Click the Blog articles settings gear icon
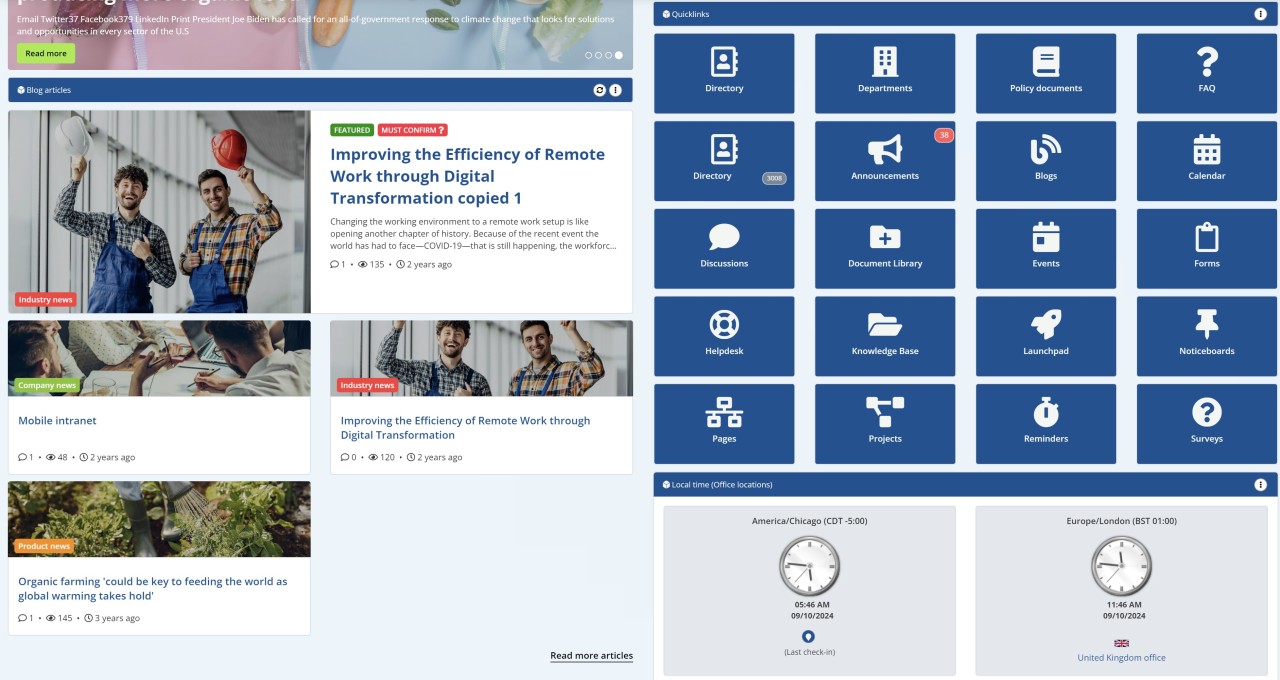The height and width of the screenshot is (680, 1280). coord(599,90)
